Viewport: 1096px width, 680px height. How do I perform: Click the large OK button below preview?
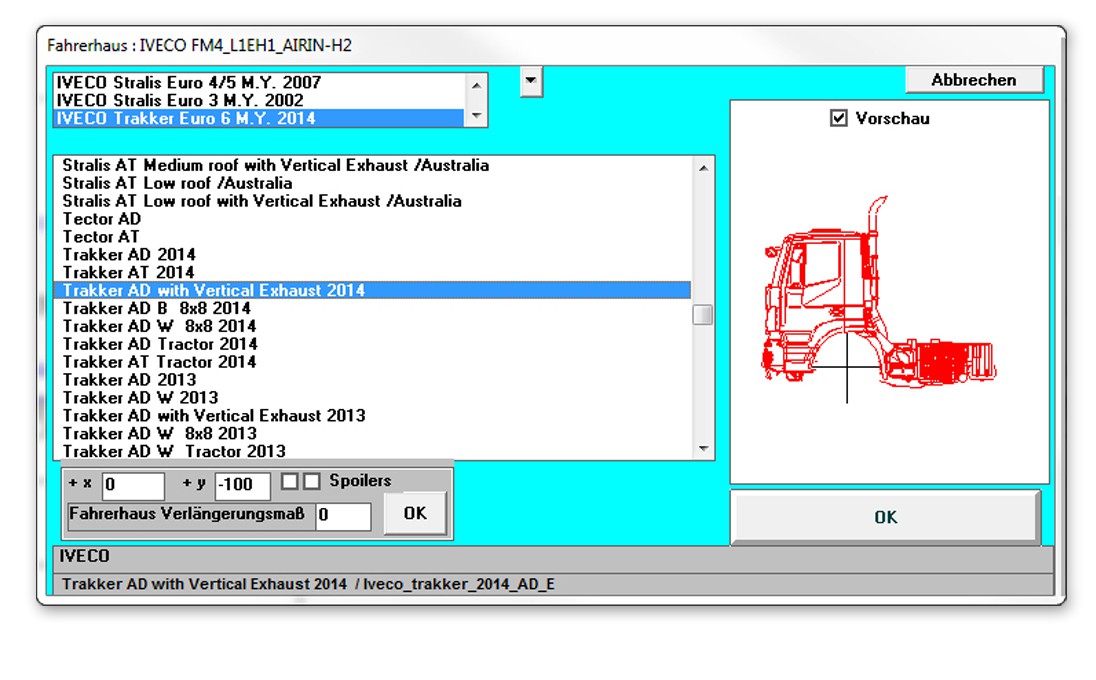click(886, 516)
